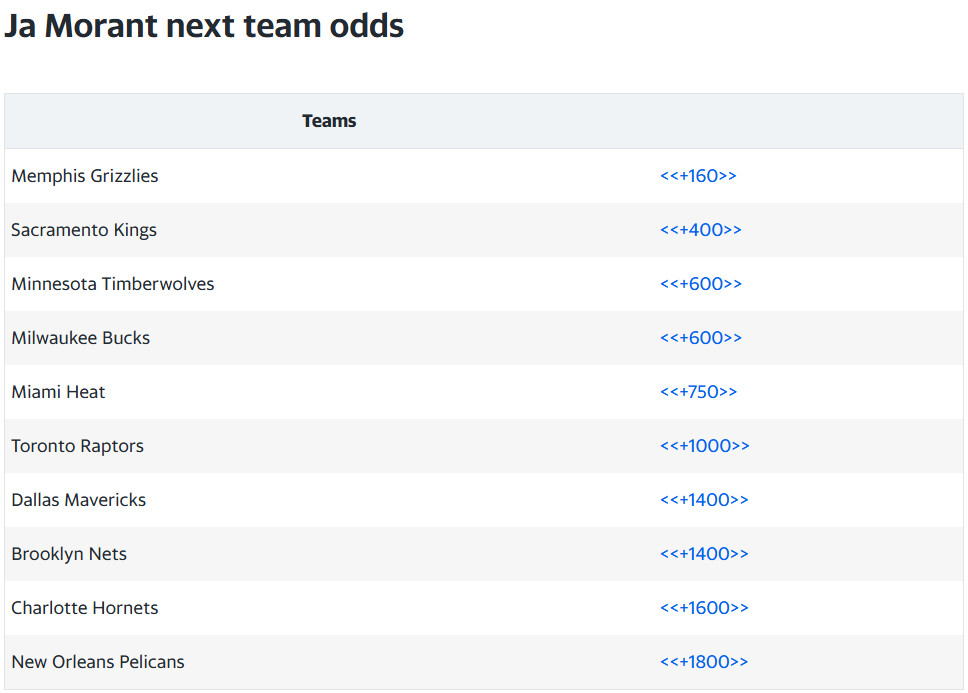Click the New Orleans Pelicans team name
968x693 pixels.
[x=98, y=662]
